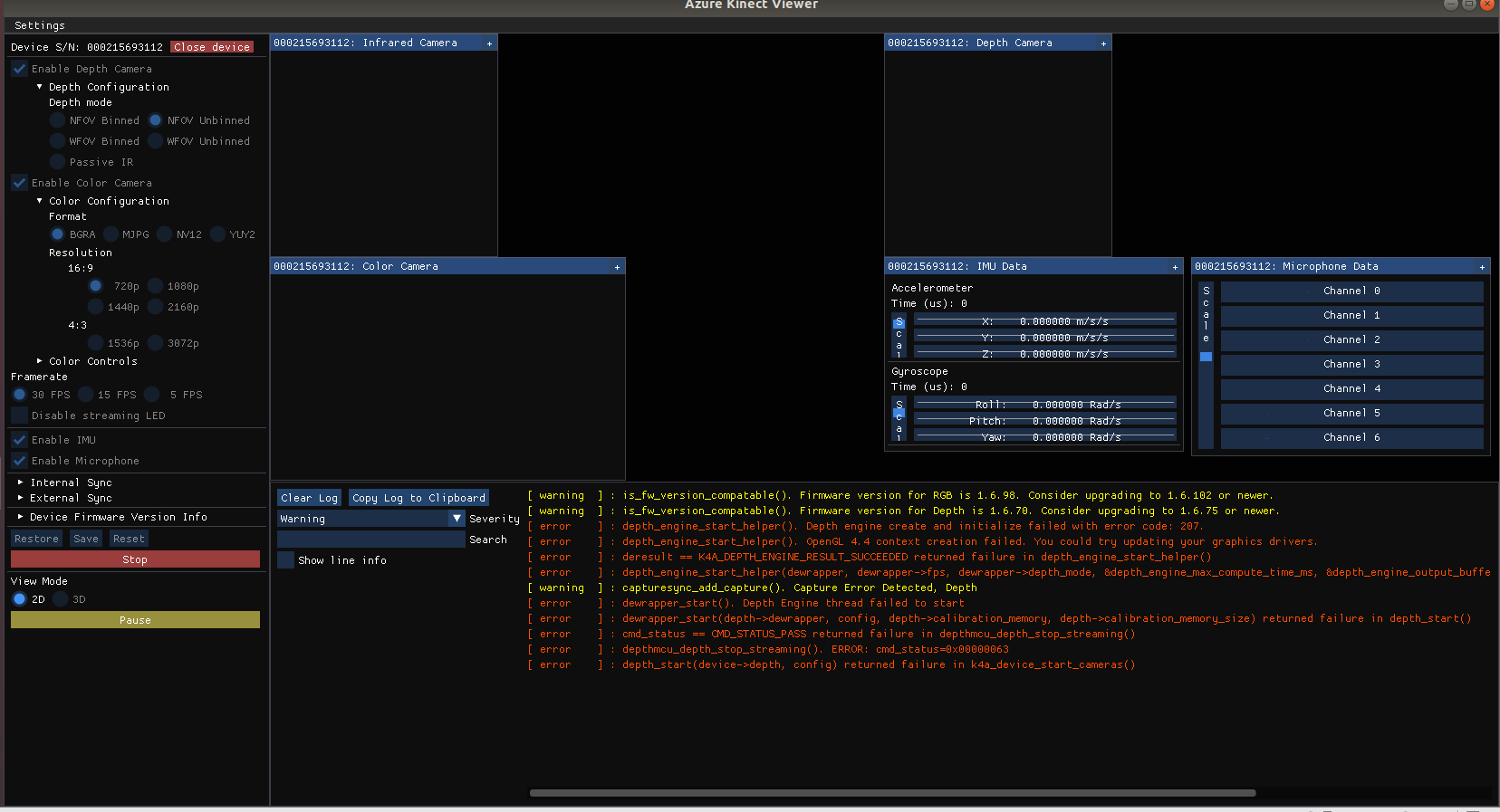Viewport: 1500px width, 812px height.
Task: Adjust the Microphone Scale vertical slider
Action: point(1206,365)
